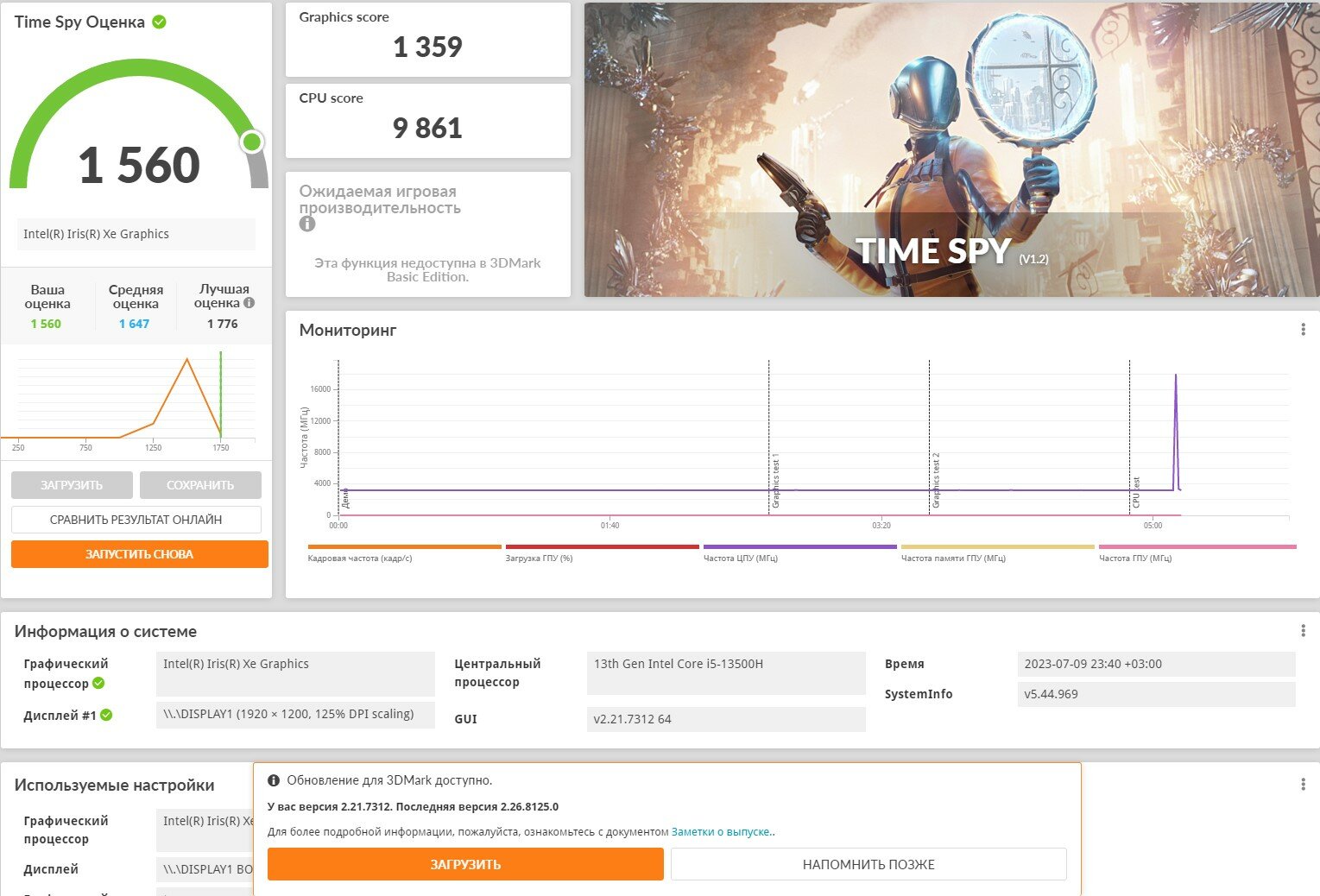The width and height of the screenshot is (1320, 896).
Task: Click the Информация о системе heading
Action: point(105,631)
